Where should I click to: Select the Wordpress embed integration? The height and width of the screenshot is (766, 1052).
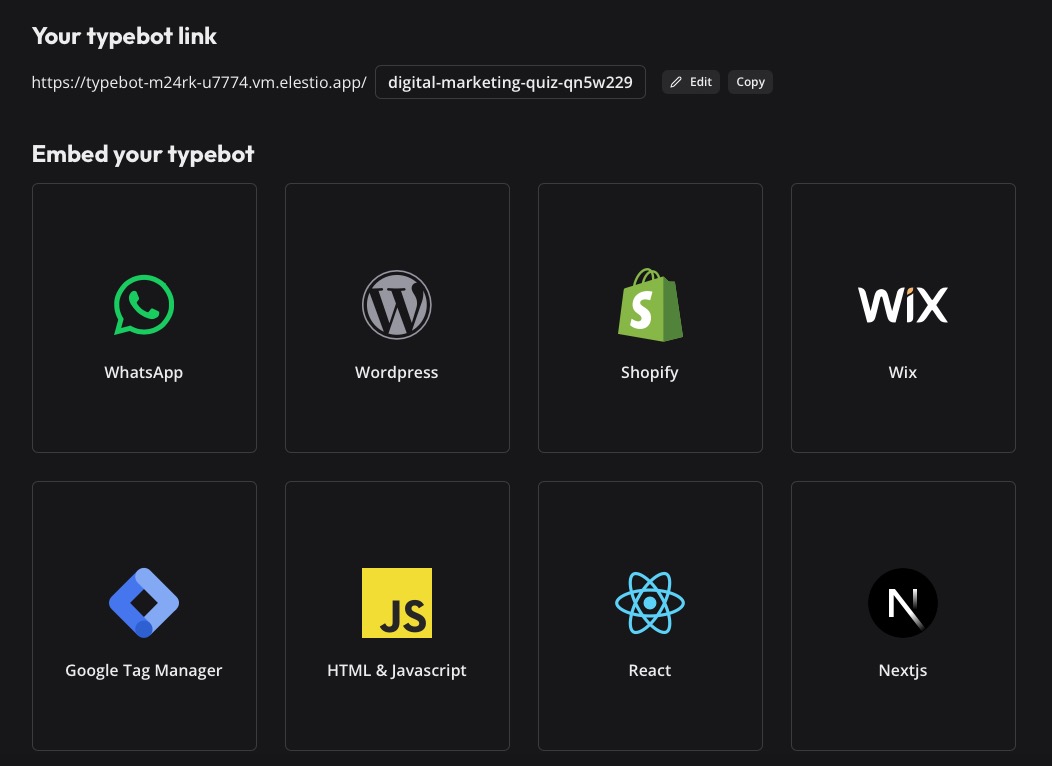pyautogui.click(x=397, y=317)
